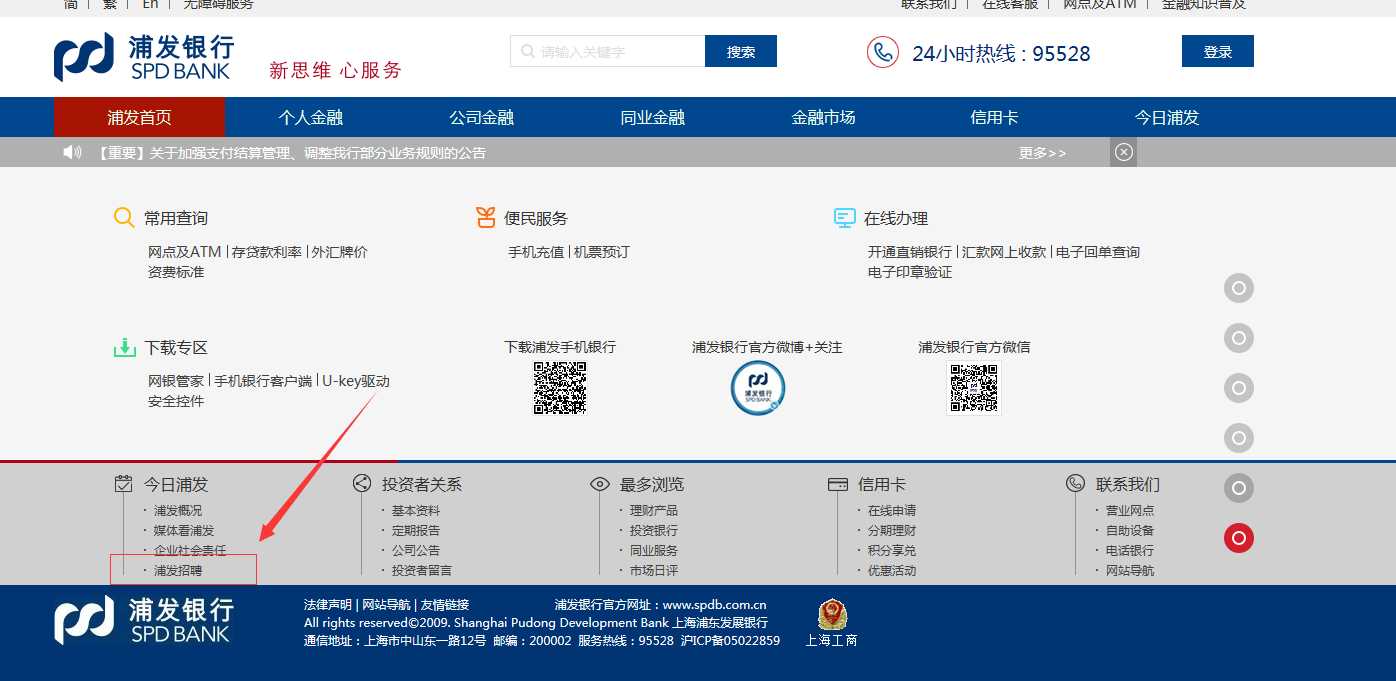The height and width of the screenshot is (681, 1396).
Task: Open the 个人金融 navigation menu
Action: click(x=310, y=117)
